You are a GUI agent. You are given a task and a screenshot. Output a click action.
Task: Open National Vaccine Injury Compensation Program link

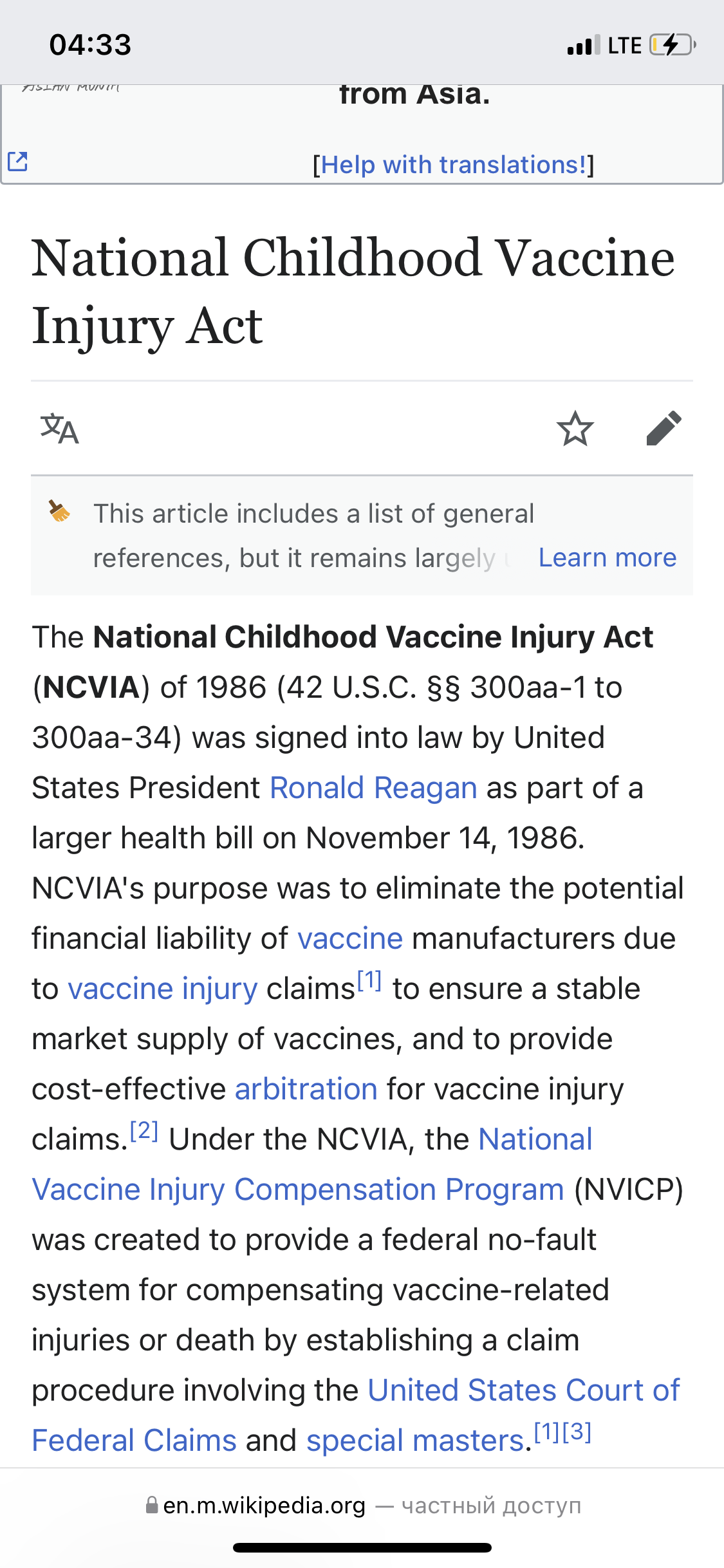click(x=297, y=1190)
